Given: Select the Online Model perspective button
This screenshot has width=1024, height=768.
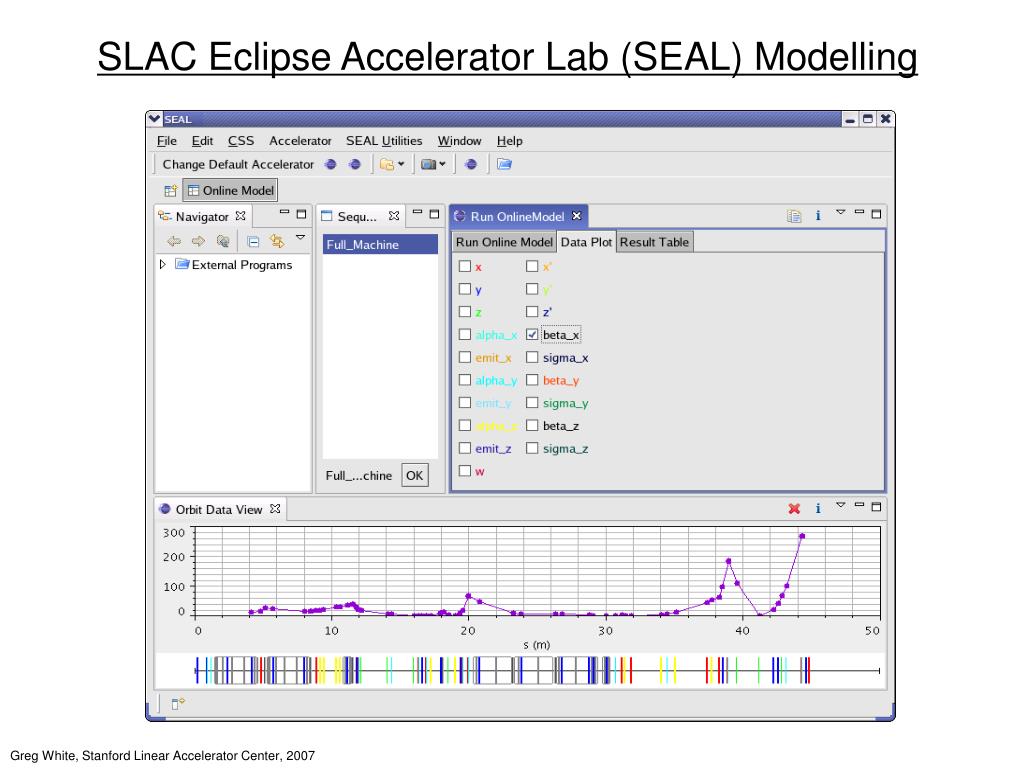Looking at the screenshot, I should [230, 191].
